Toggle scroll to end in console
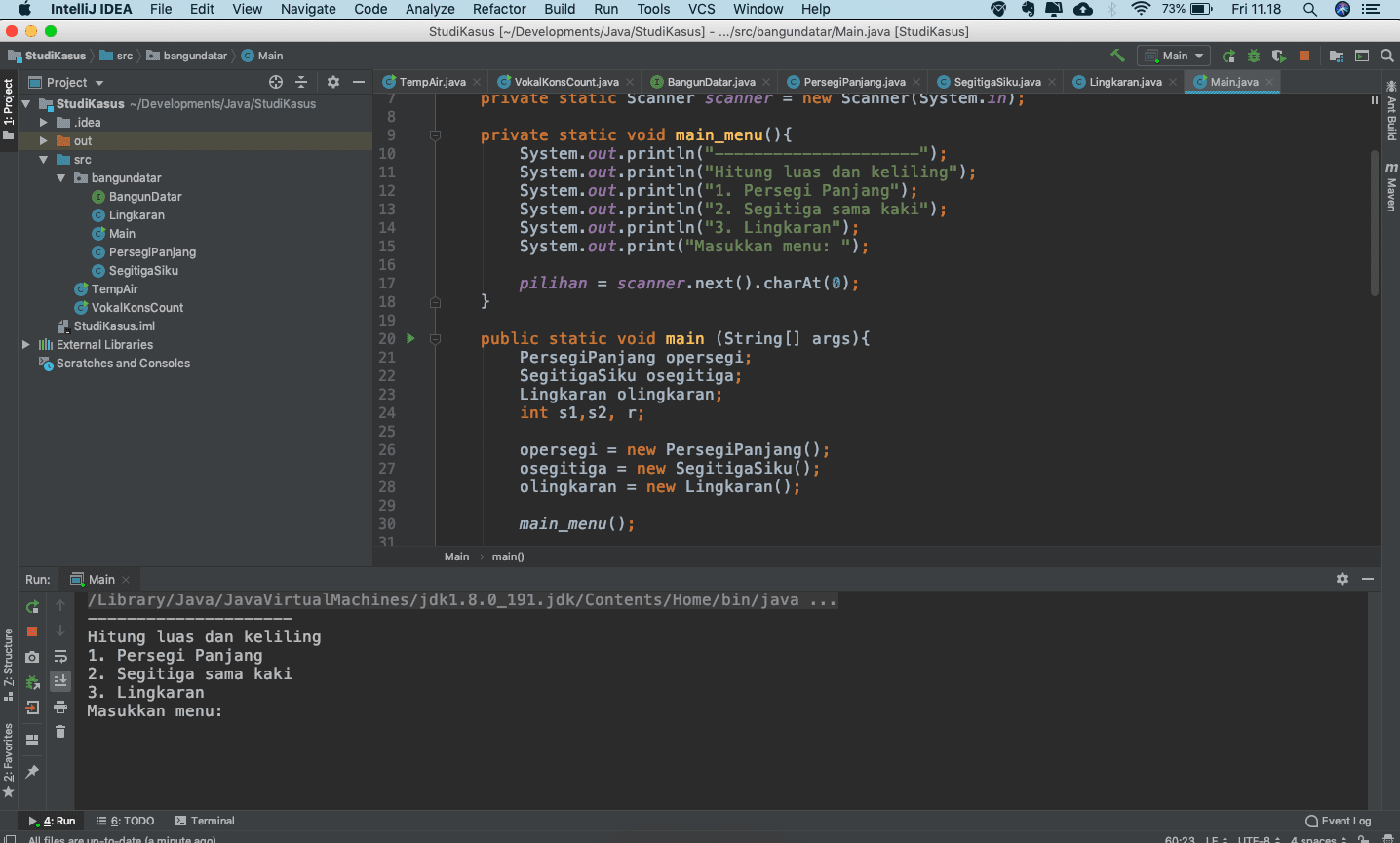1400x843 pixels. (x=60, y=681)
